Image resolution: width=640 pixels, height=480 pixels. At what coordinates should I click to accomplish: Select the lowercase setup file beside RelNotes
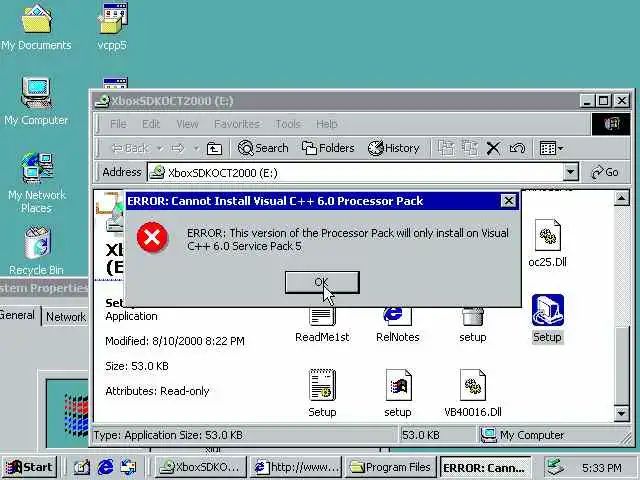point(473,327)
